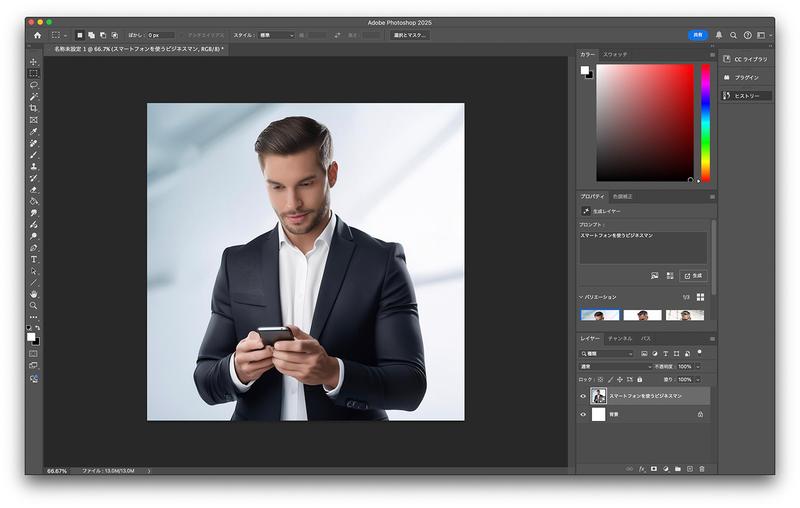The width and height of the screenshot is (800, 508).
Task: Toggle visibility of the 背景 layer
Action: tap(584, 414)
